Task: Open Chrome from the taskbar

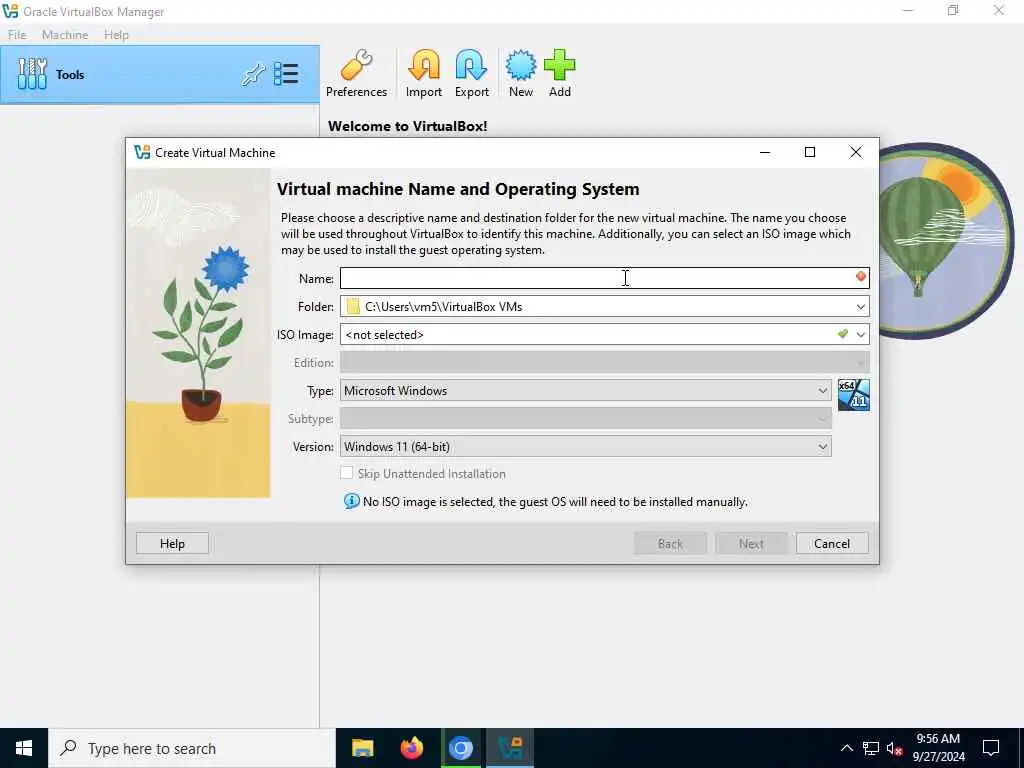Action: click(460, 748)
